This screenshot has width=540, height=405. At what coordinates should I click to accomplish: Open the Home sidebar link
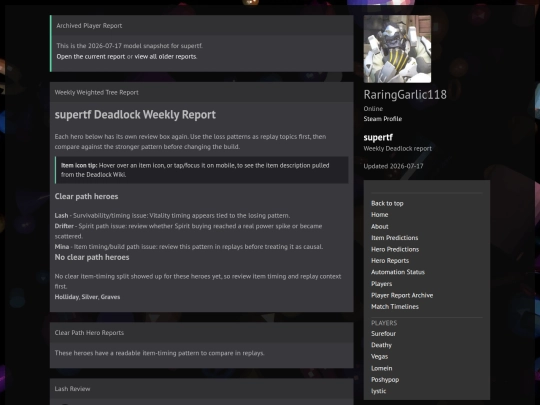(x=380, y=215)
